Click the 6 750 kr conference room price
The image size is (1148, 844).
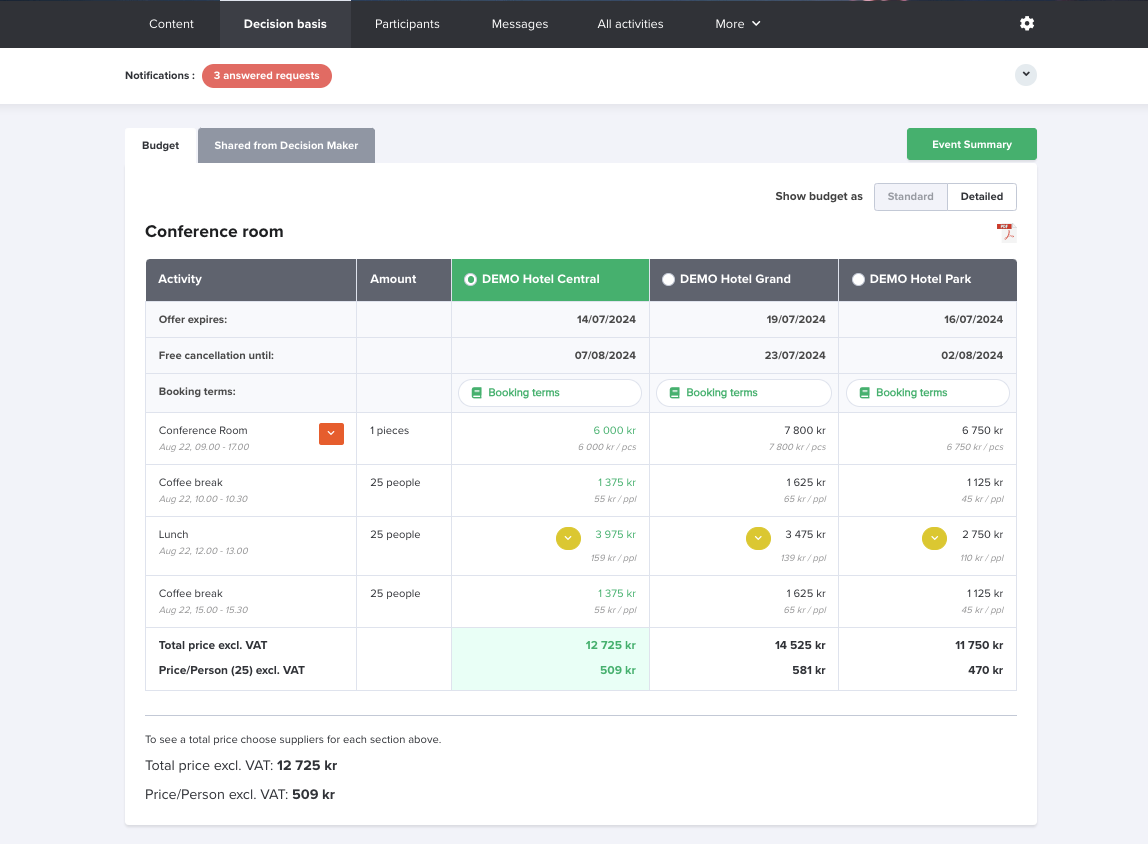point(983,431)
